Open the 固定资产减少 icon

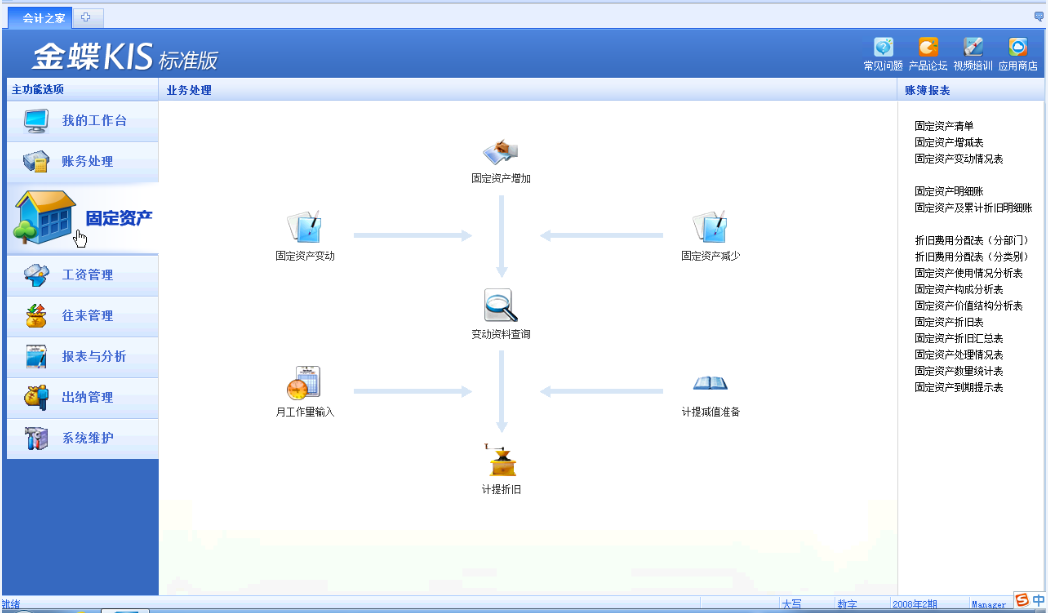[x=710, y=227]
